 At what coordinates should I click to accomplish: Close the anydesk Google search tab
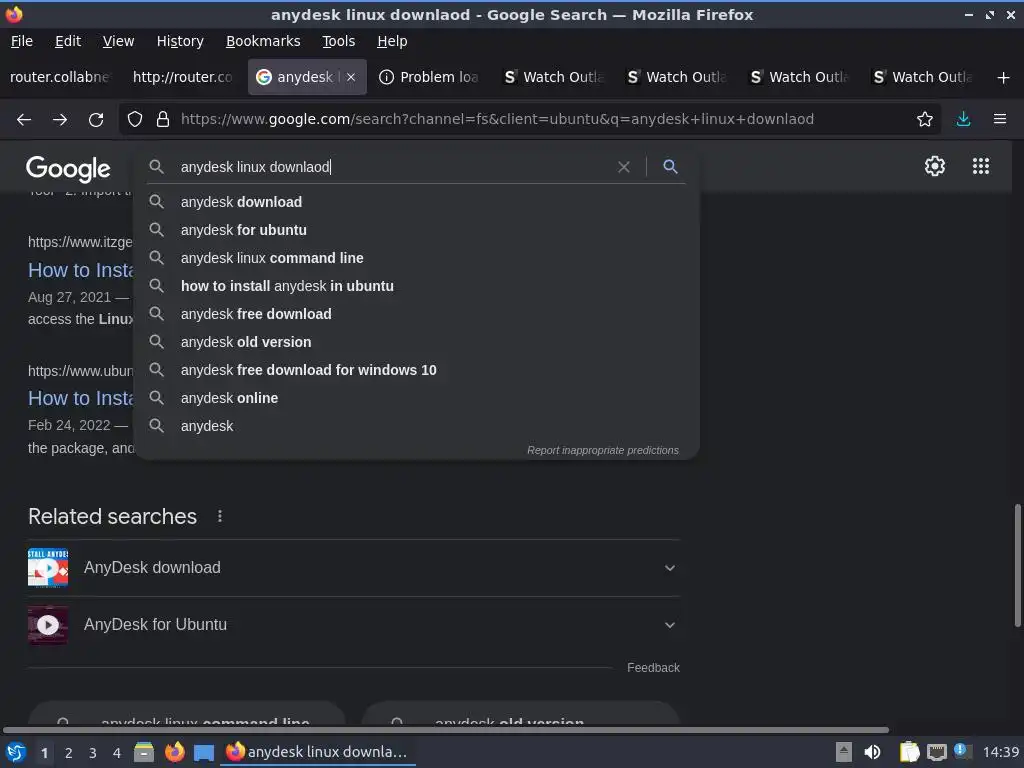click(x=351, y=77)
